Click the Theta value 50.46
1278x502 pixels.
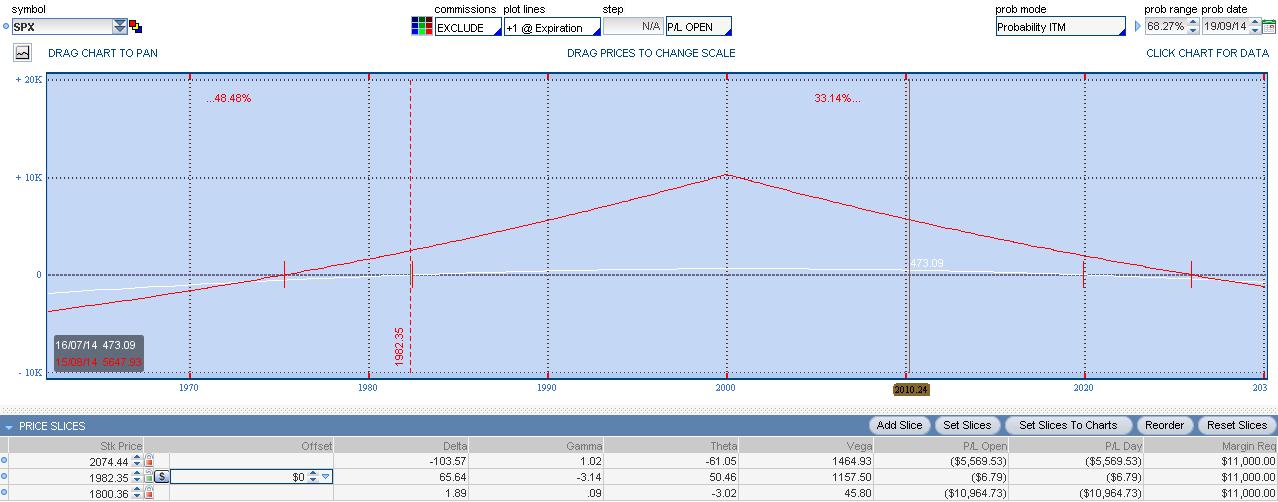point(724,477)
